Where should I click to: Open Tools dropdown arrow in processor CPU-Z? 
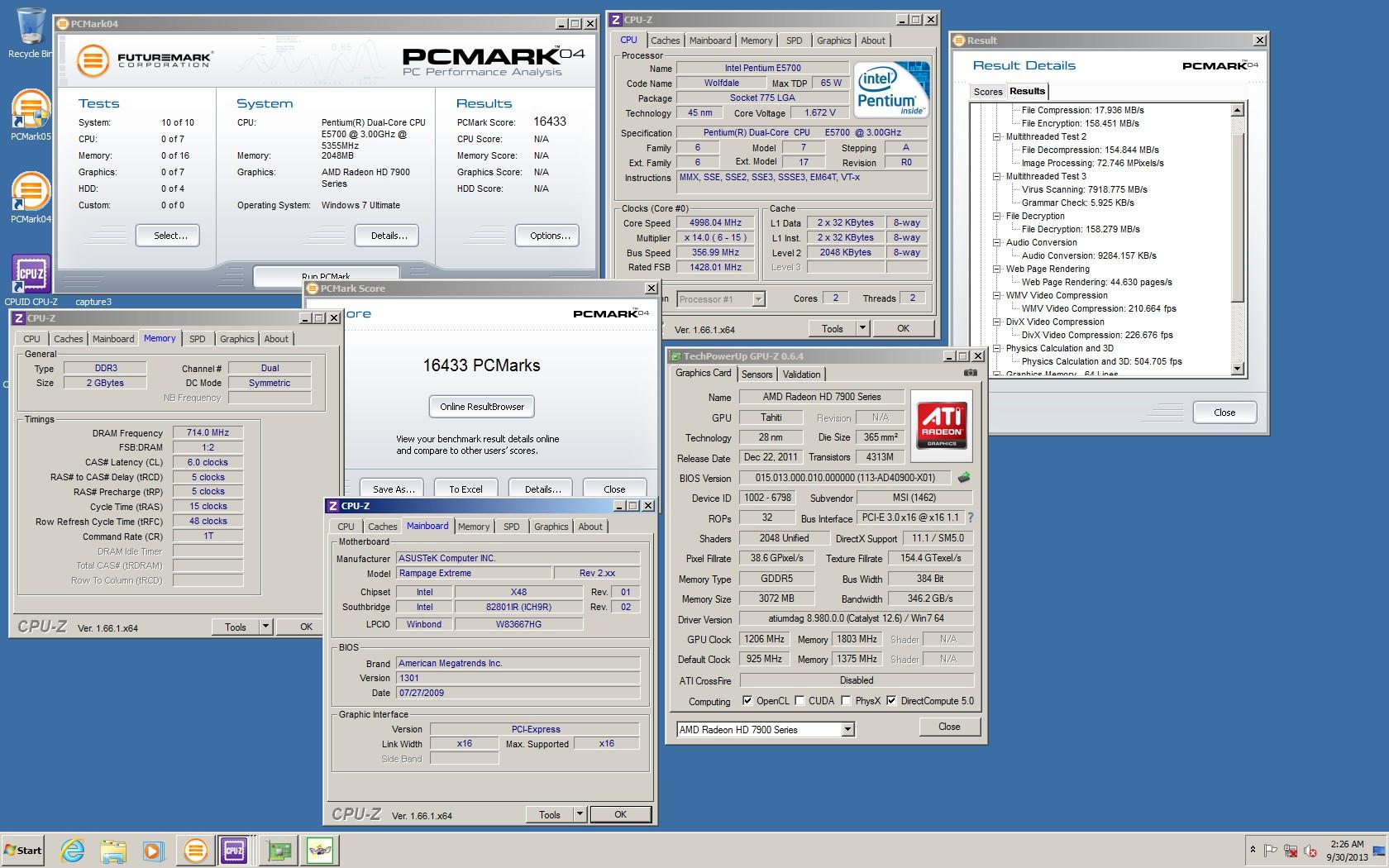point(862,328)
